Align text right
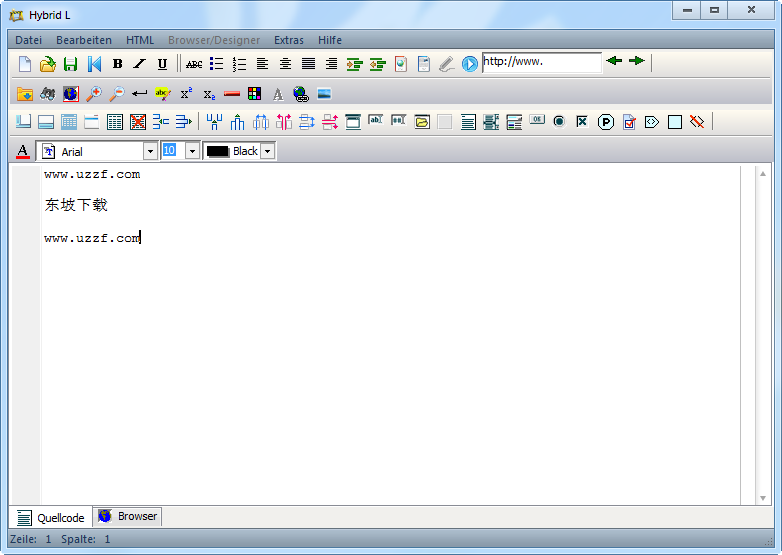The height and width of the screenshot is (555, 782). pyautogui.click(x=331, y=64)
